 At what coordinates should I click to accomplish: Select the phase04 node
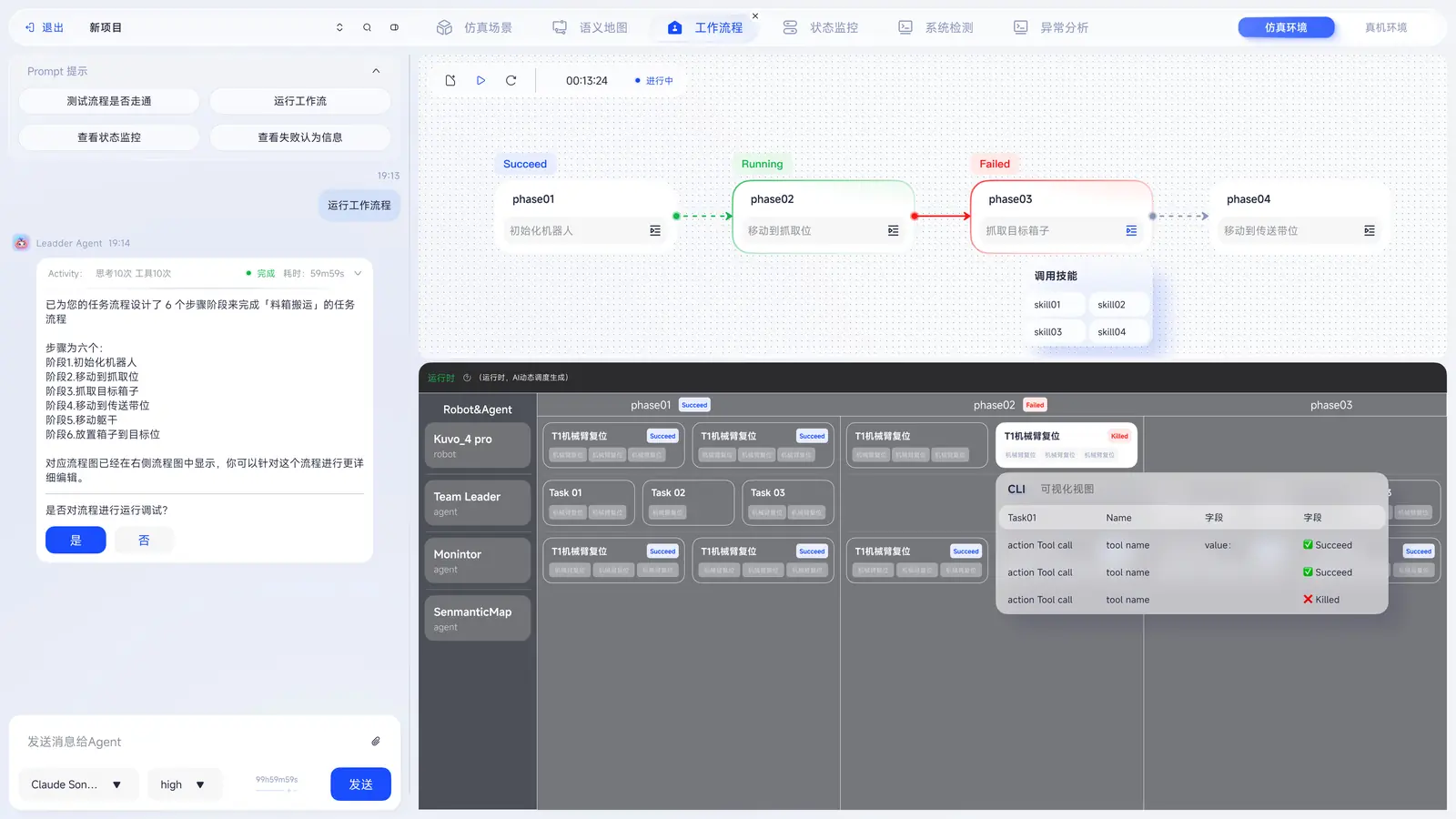pyautogui.click(x=1300, y=216)
